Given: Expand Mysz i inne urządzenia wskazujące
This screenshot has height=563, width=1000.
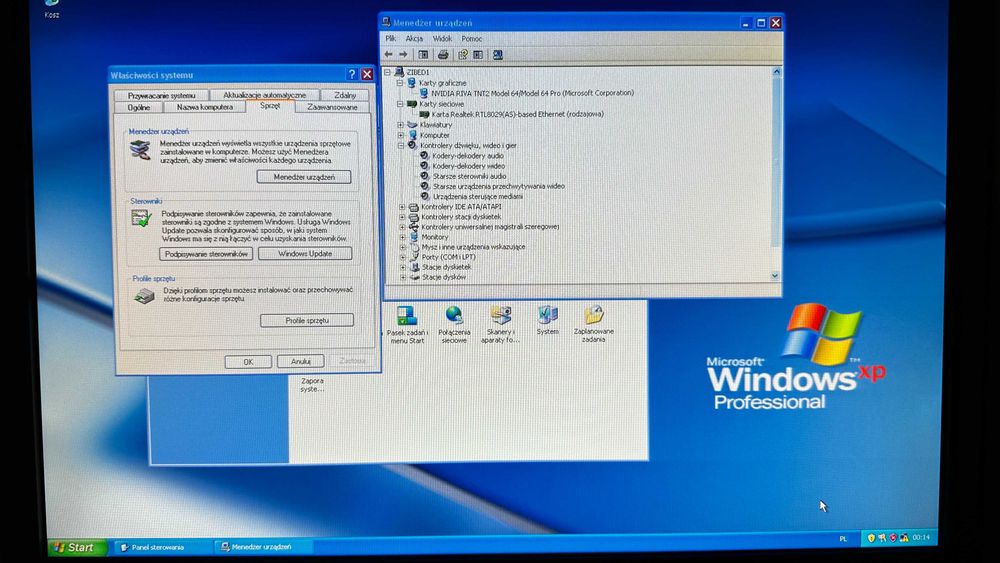Looking at the screenshot, I should 402,247.
